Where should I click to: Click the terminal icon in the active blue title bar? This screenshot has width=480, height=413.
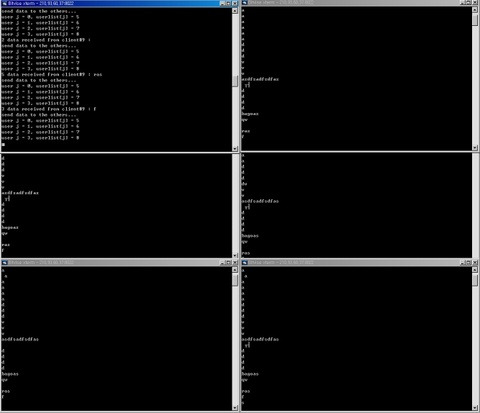point(4,3)
